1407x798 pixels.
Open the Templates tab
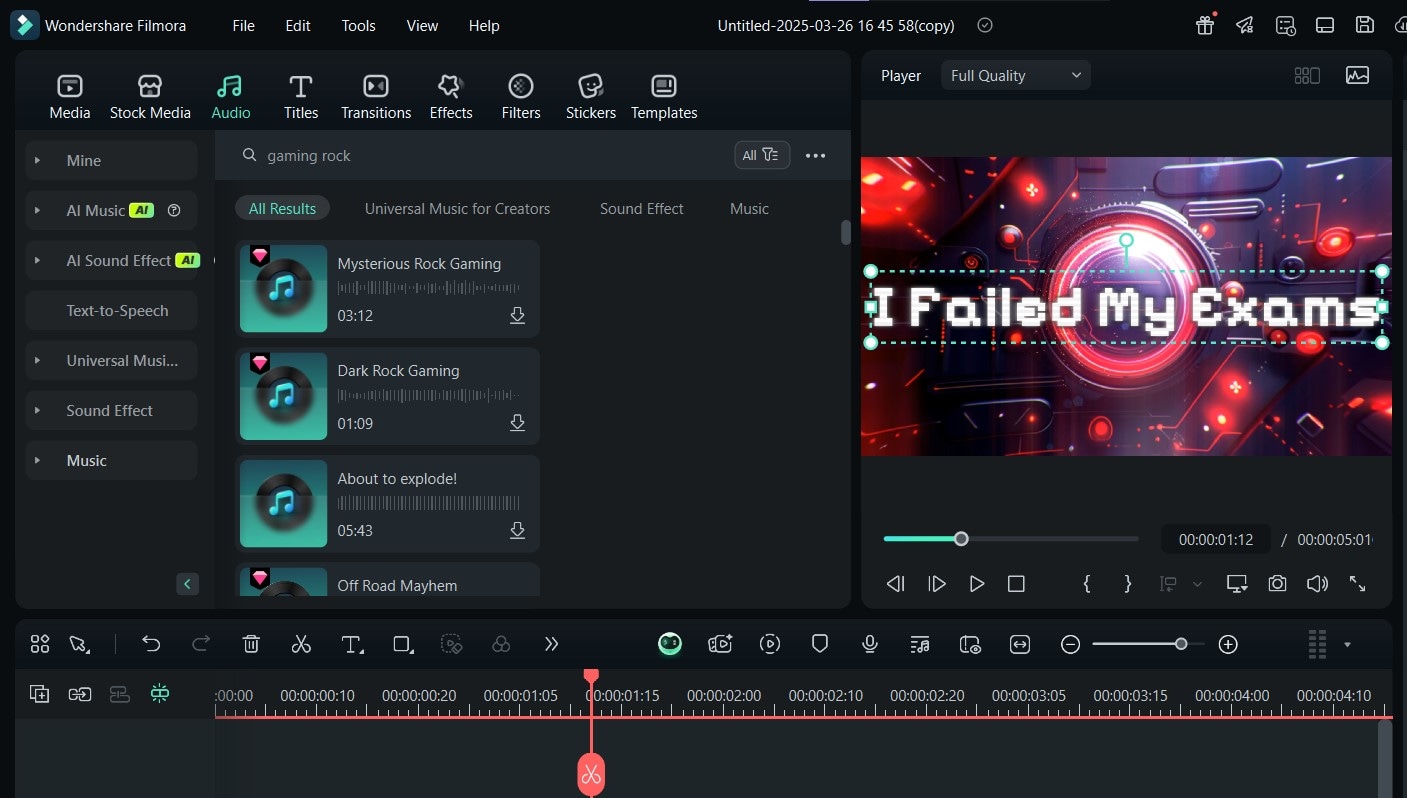click(x=664, y=97)
